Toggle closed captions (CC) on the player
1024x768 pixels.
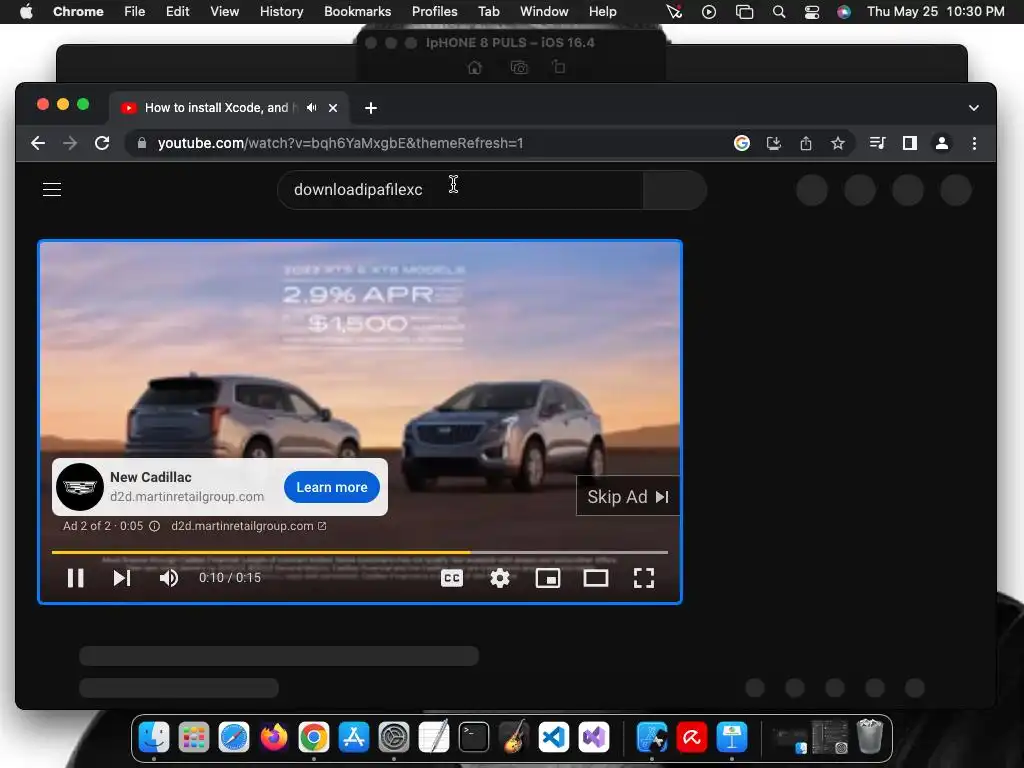(x=452, y=578)
